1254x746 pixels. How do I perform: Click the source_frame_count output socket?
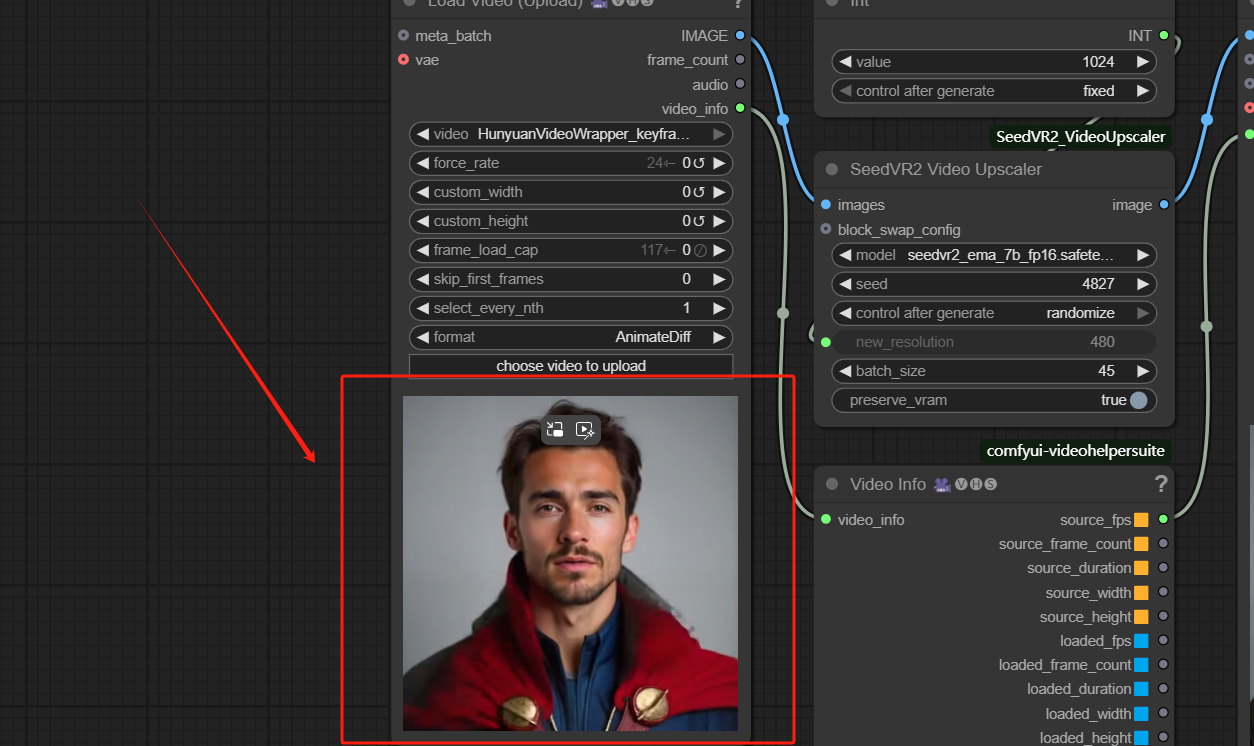[x=1163, y=544]
